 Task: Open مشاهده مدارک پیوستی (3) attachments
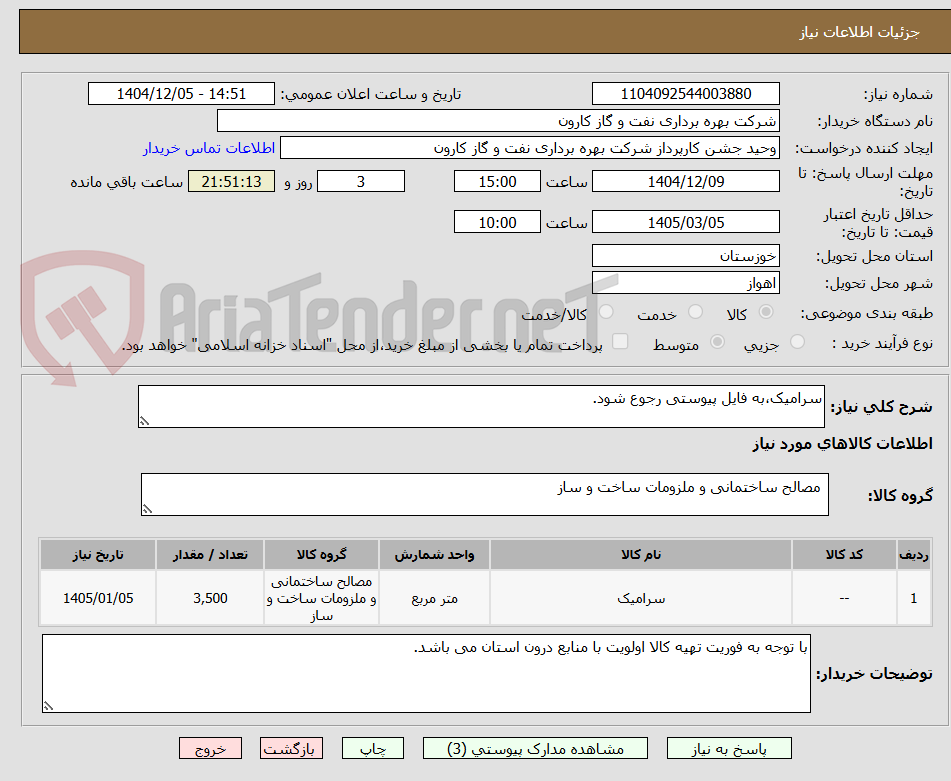pyautogui.click(x=536, y=748)
